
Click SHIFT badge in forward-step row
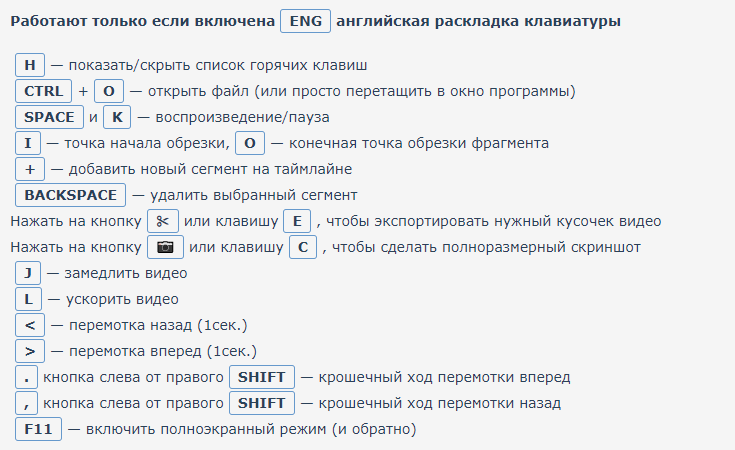(x=262, y=377)
